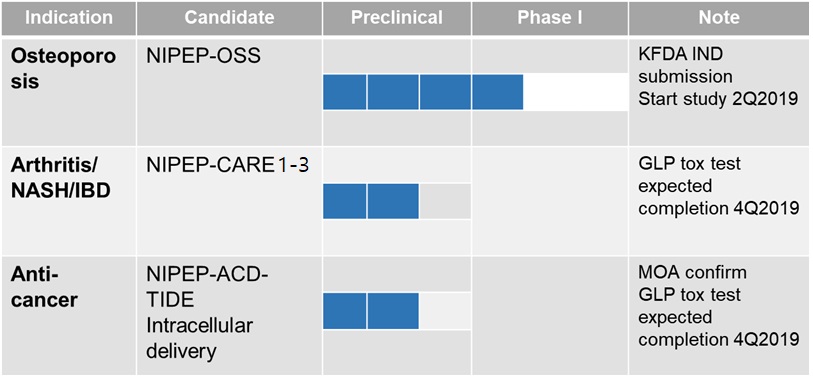Screen dimensions: 813x377
Task: Click the empty Phase I cell for Anti-cancer
Action: pyautogui.click(x=550, y=315)
